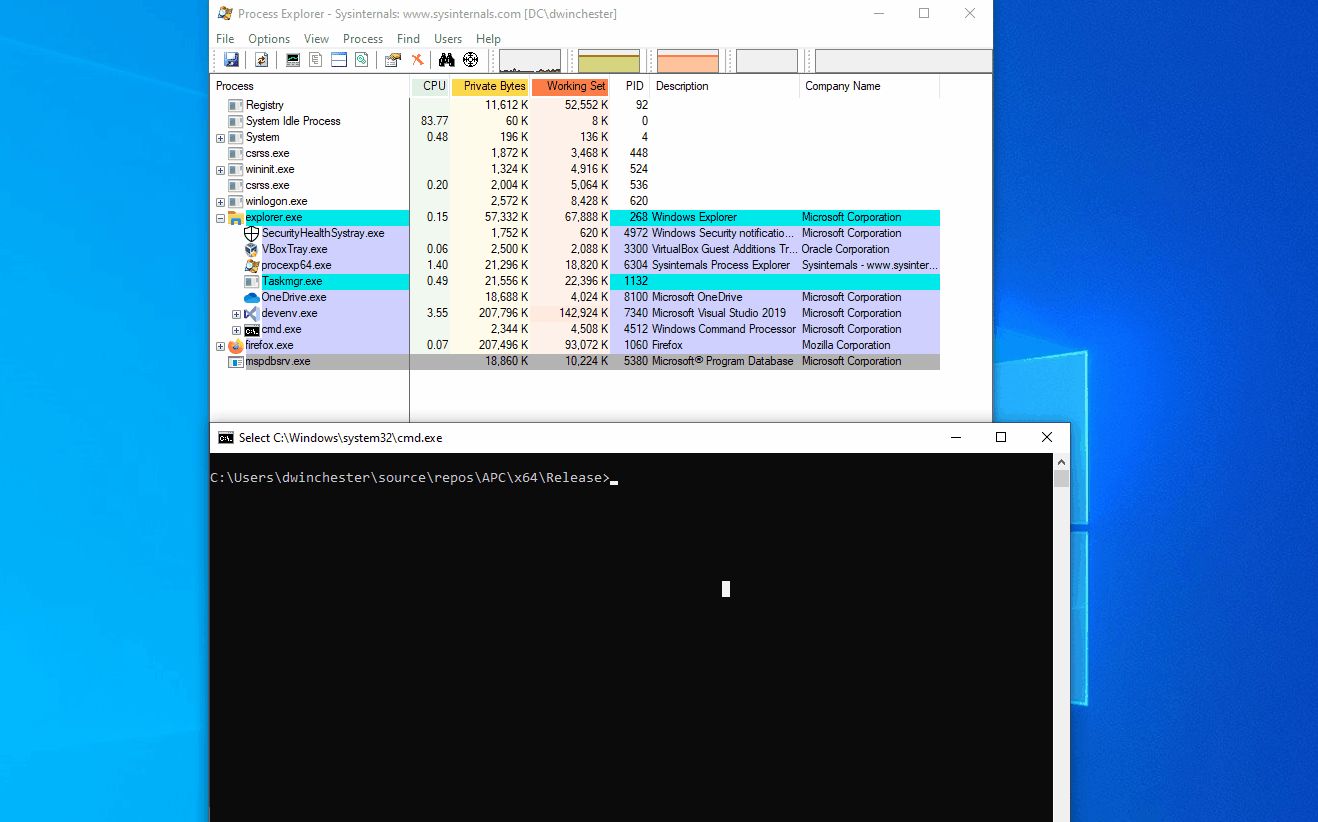The height and width of the screenshot is (822, 1318).
Task: Expand the System process tree node
Action: (220, 138)
